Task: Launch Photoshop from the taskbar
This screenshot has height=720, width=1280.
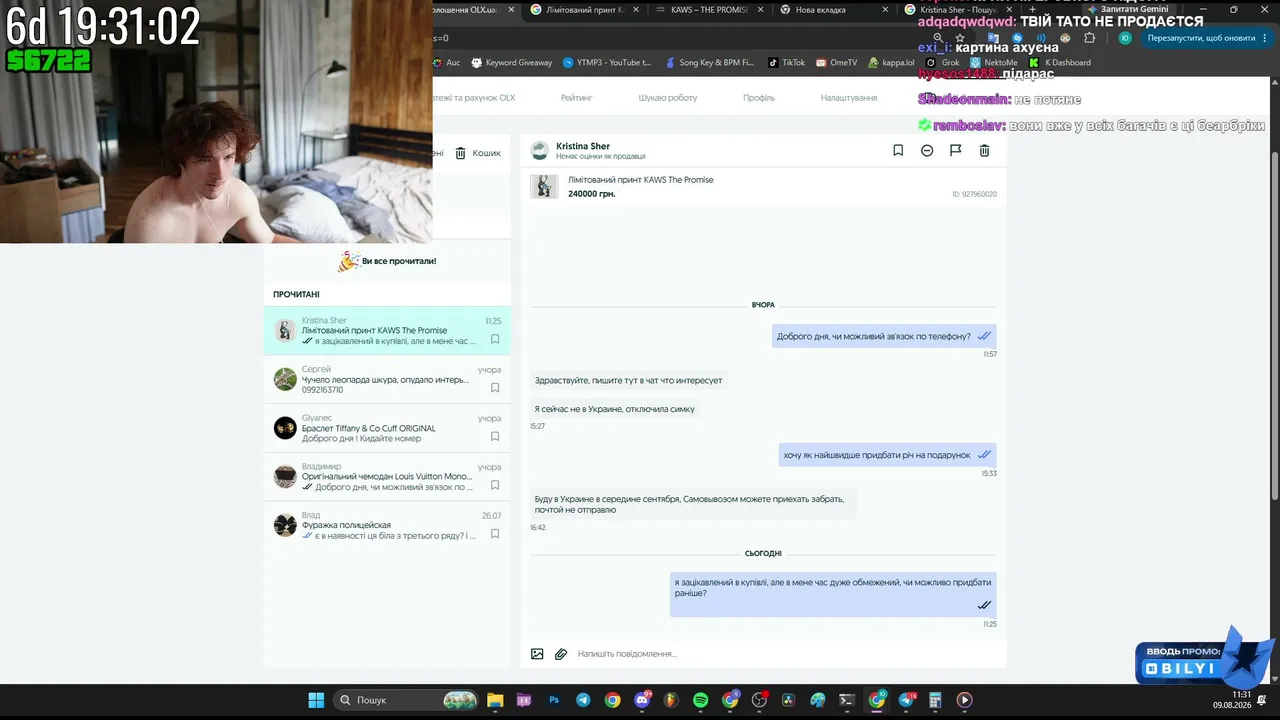Action: (x=553, y=700)
